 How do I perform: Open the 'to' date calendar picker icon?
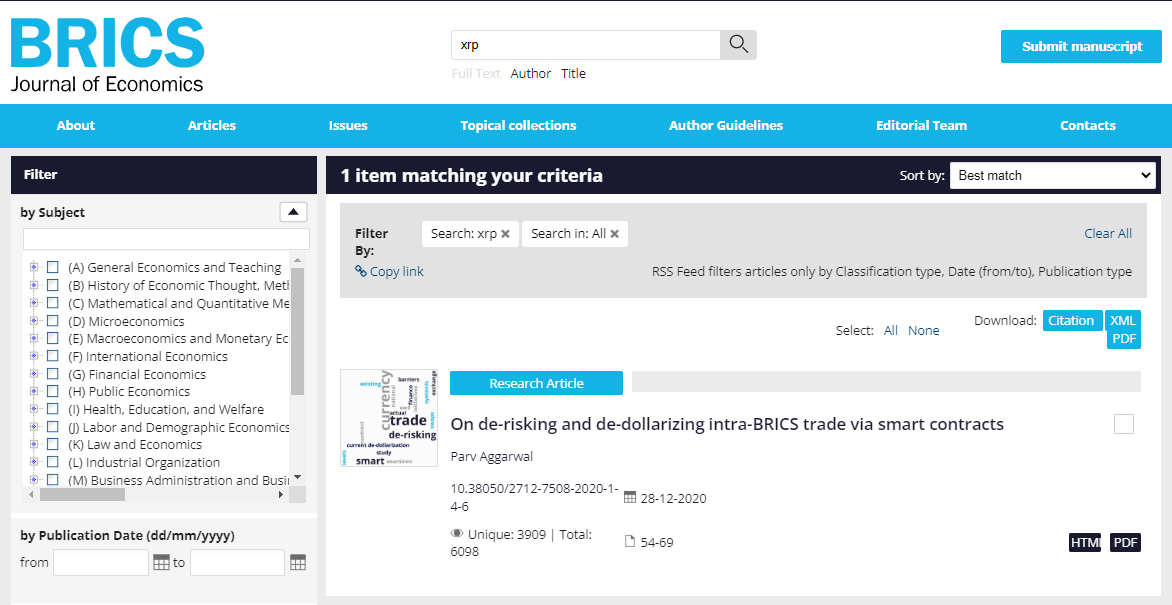[x=297, y=562]
